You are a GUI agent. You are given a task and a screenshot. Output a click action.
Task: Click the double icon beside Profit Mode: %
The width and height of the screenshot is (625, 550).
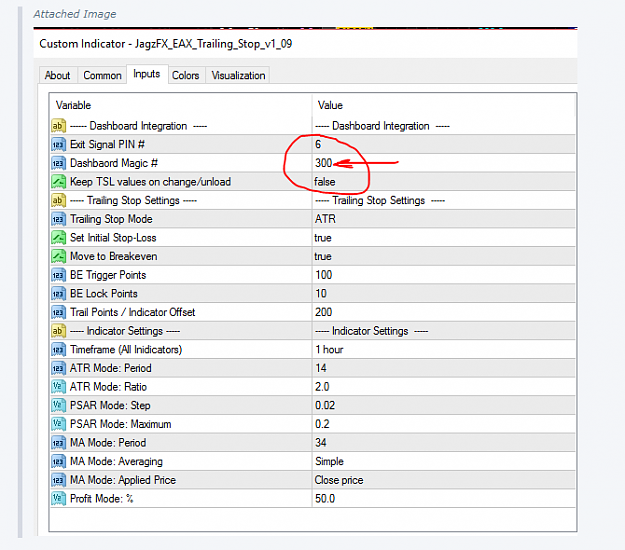(58, 499)
